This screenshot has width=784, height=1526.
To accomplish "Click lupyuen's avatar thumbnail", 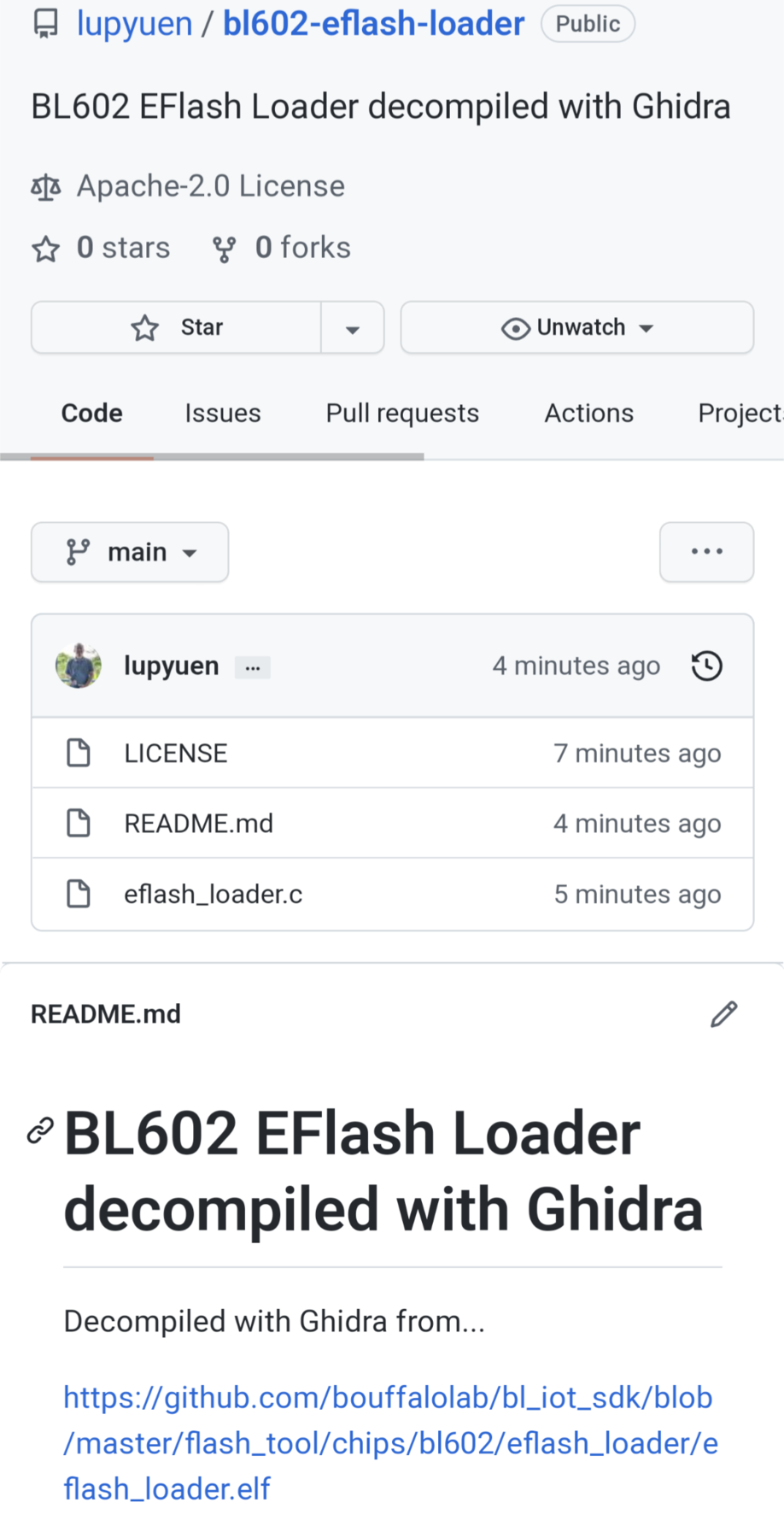I will pyautogui.click(x=79, y=666).
